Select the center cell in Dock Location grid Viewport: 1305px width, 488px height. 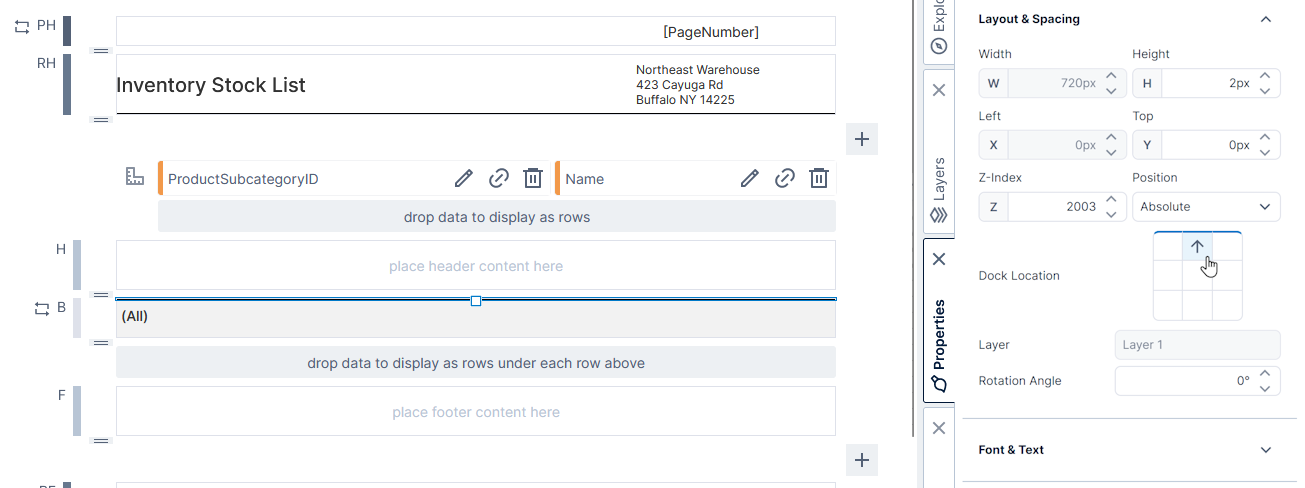1197,276
